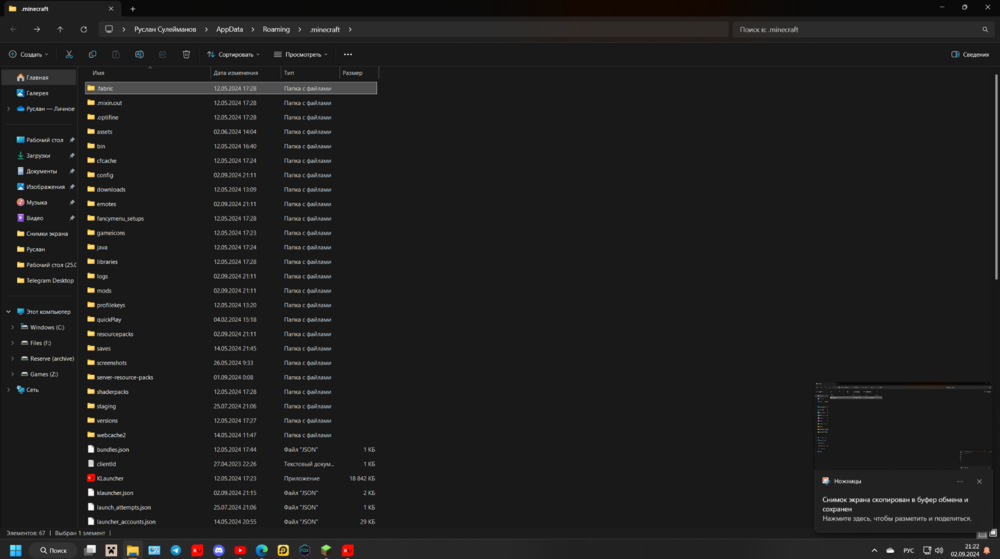Open the Minecraft creeper face taskbar icon
Image resolution: width=1000 pixels, height=559 pixels.
[111, 550]
